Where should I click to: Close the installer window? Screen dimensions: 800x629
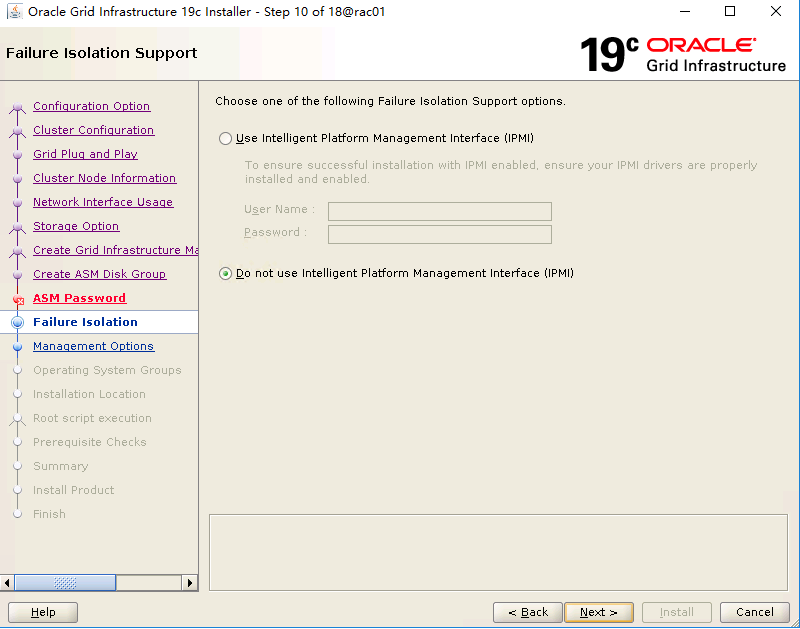click(776, 11)
